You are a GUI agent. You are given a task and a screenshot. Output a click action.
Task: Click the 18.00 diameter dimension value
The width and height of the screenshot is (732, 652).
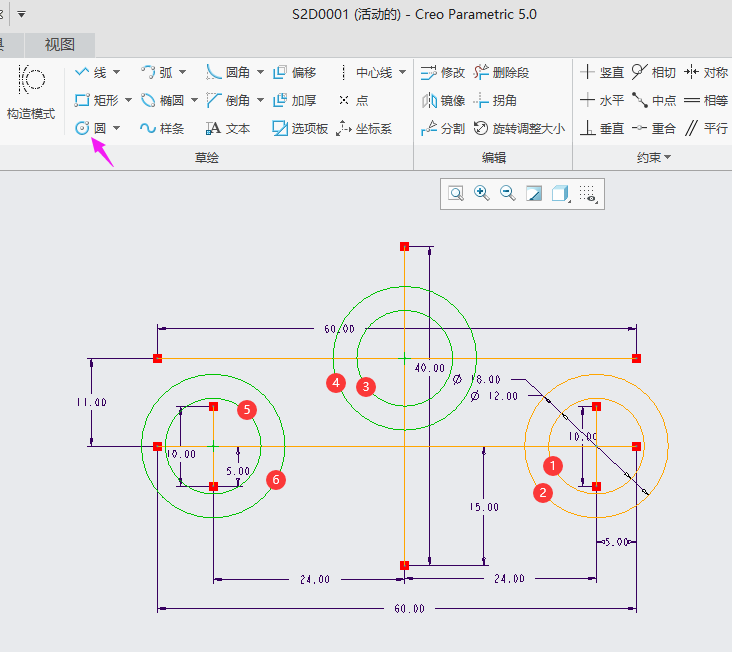point(485,380)
